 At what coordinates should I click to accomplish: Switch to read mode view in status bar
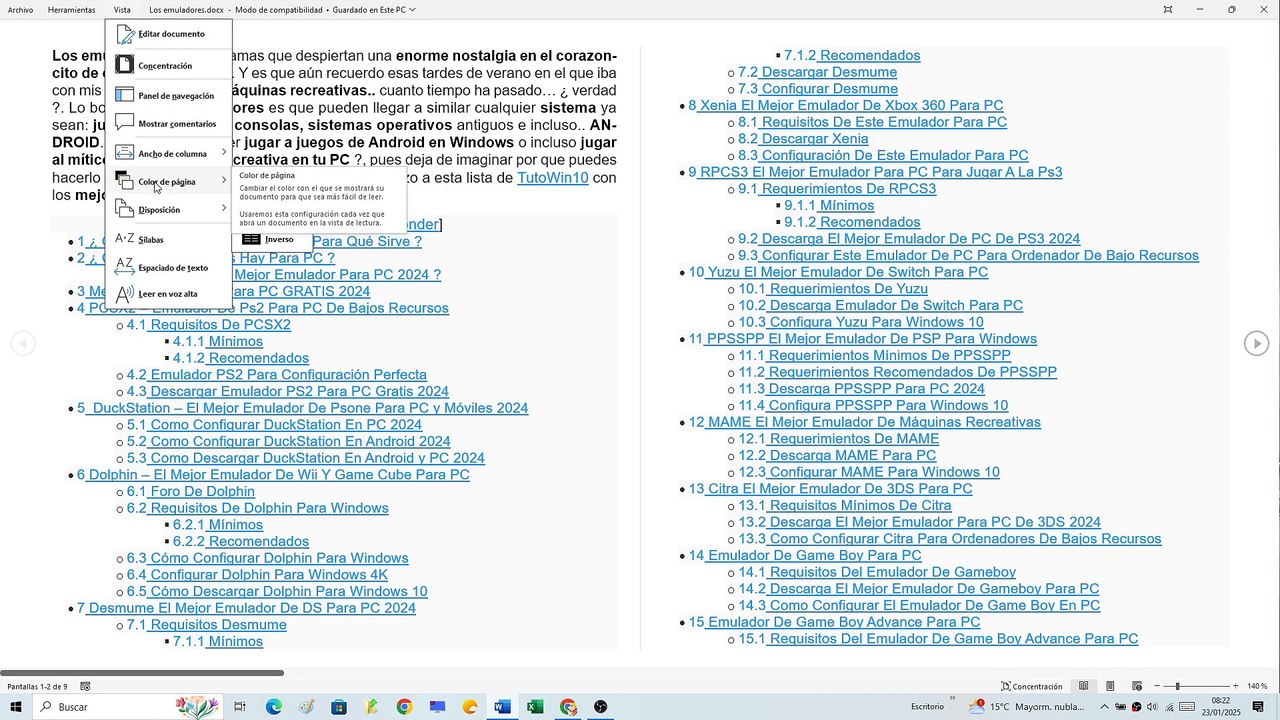pos(1083,686)
